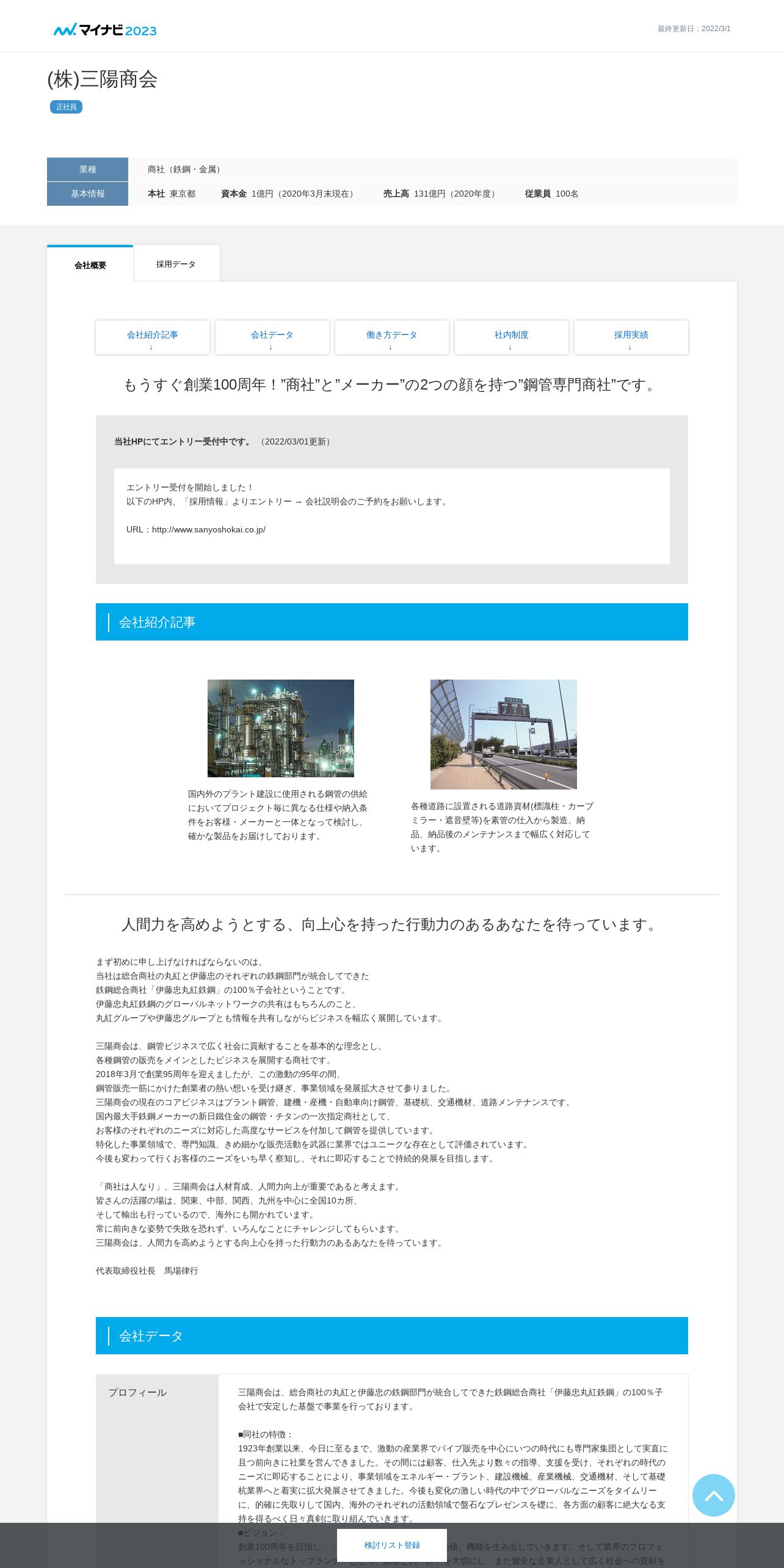Image resolution: width=784 pixels, height=1568 pixels.
Task: Click the 代表取締役社長 馬場律行 signature line
Action: pyautogui.click(x=147, y=1271)
